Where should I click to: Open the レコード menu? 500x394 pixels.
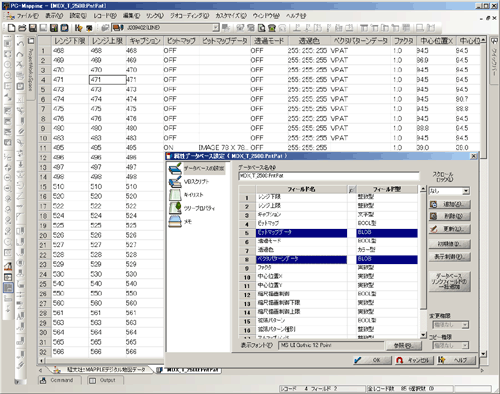click(x=105, y=16)
